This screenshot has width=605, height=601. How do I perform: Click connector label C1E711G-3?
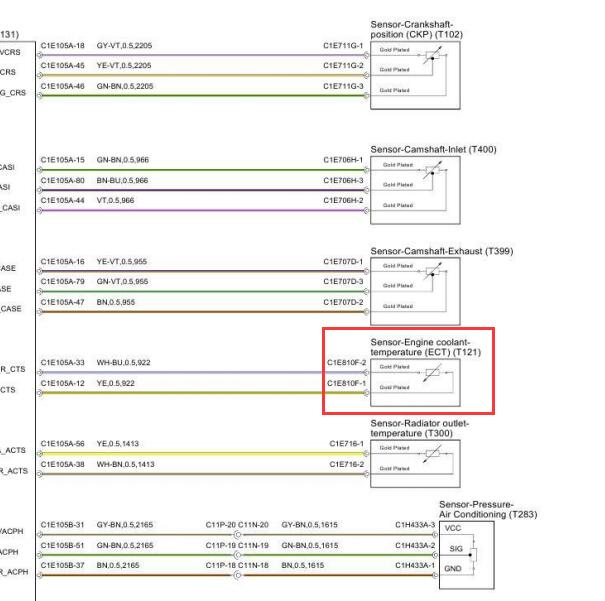pos(343,86)
